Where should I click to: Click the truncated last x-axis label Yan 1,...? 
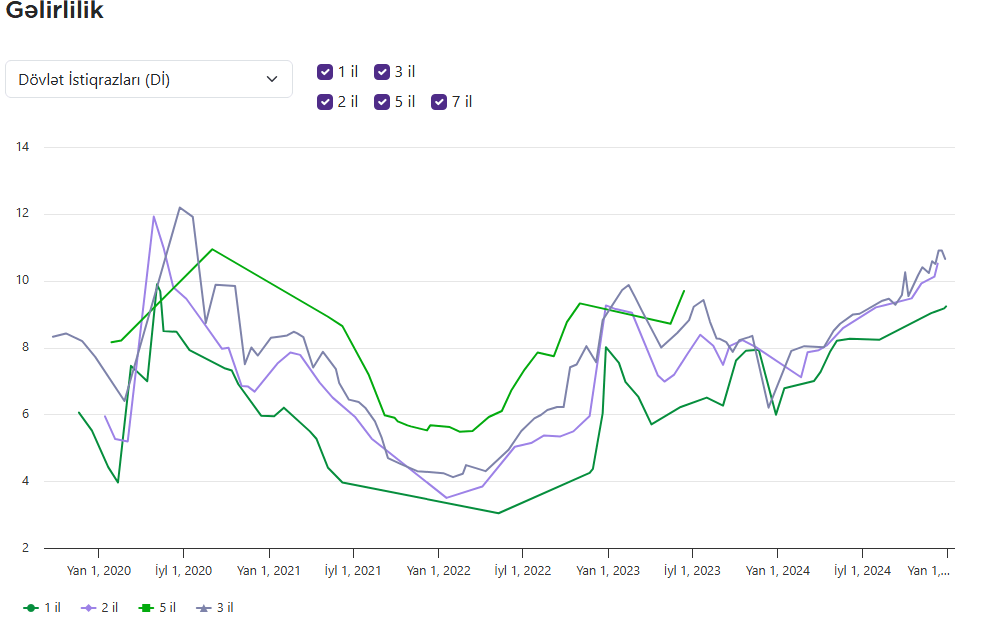click(928, 571)
